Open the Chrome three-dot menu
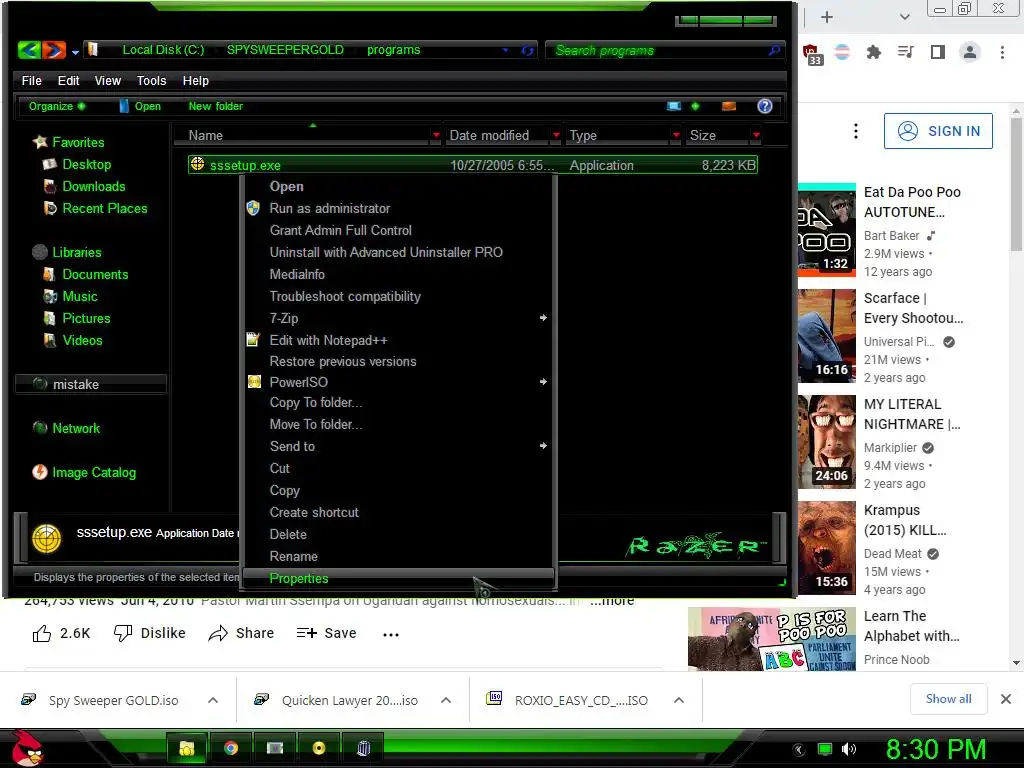Screen dimensions: 1024x768 click(1002, 52)
